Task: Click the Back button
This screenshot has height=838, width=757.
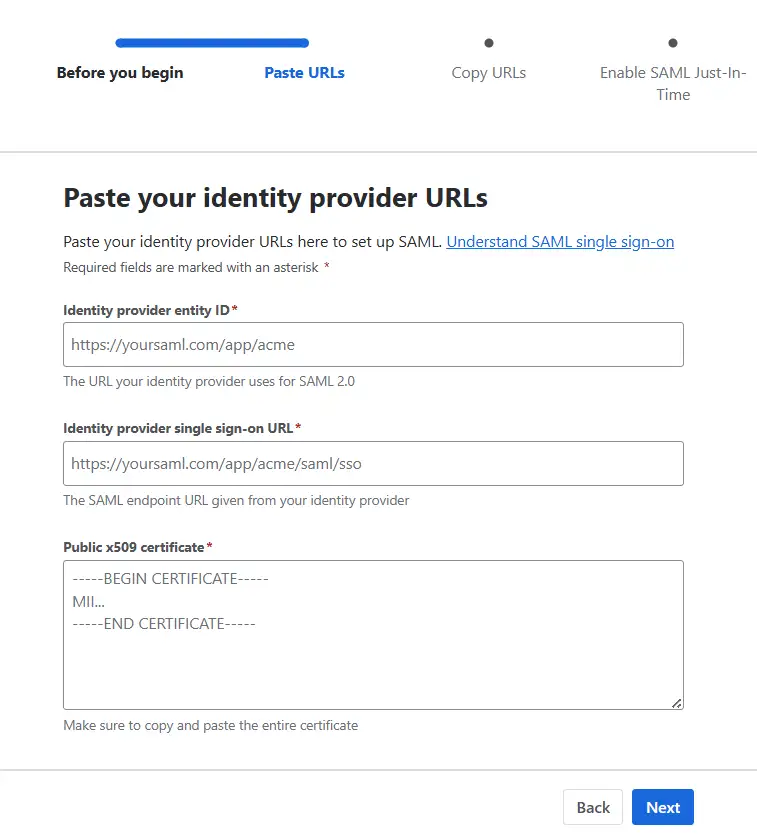Action: click(593, 807)
